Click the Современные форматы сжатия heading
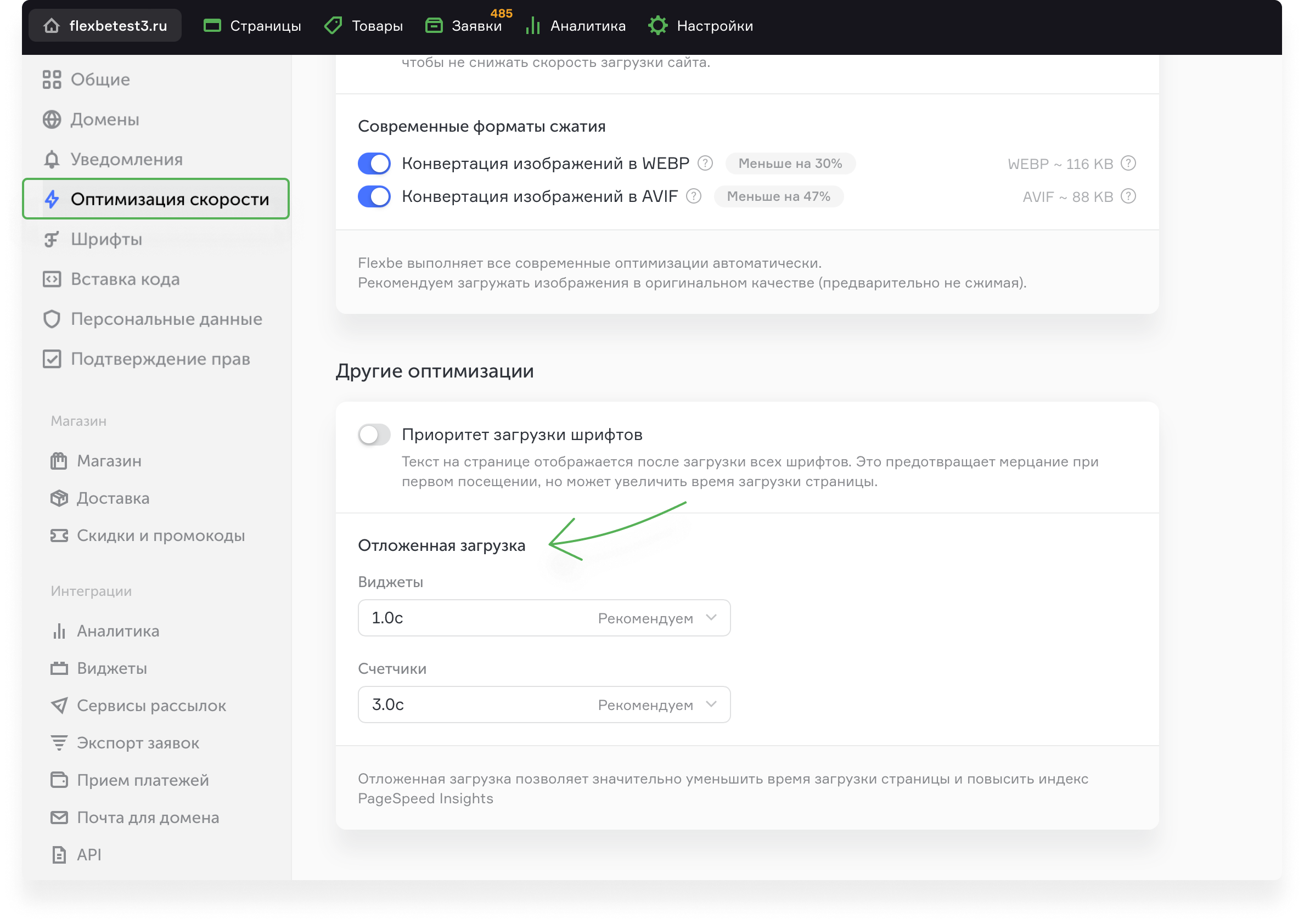The height and width of the screenshot is (924, 1304). pyautogui.click(x=482, y=126)
